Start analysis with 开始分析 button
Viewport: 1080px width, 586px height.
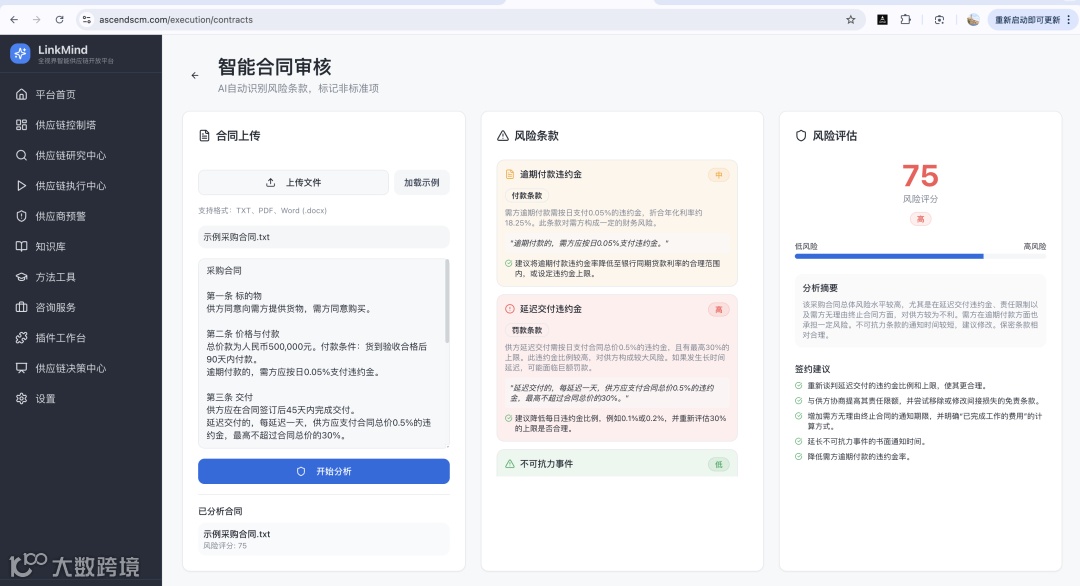point(324,471)
